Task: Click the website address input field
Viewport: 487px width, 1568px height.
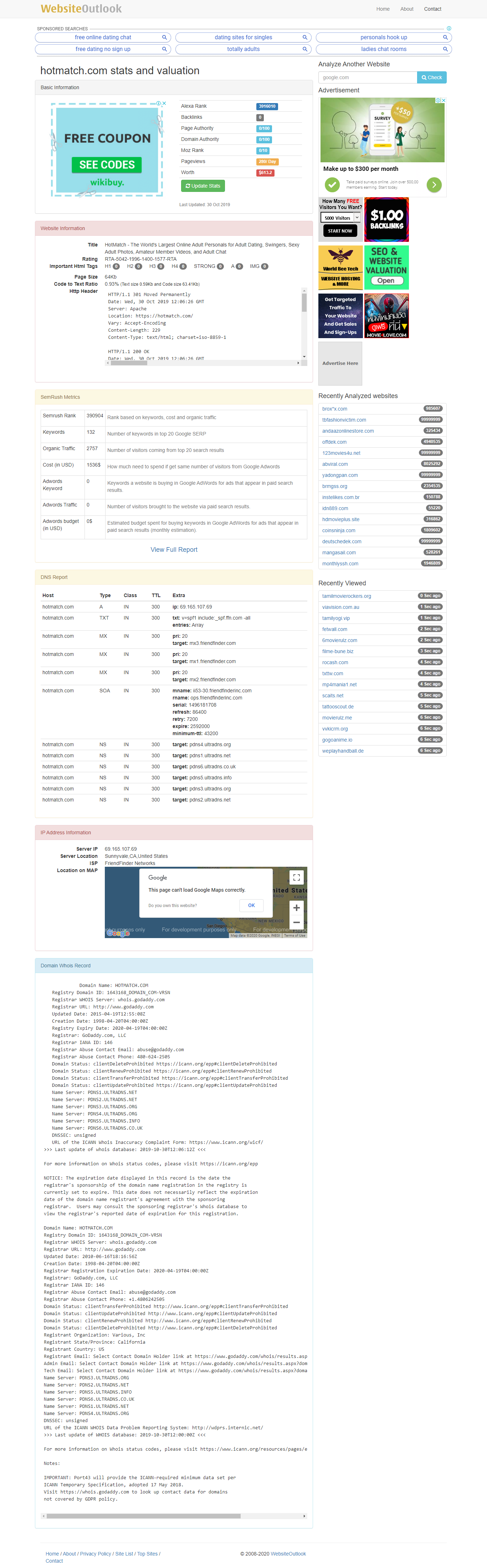Action: pyautogui.click(x=368, y=77)
